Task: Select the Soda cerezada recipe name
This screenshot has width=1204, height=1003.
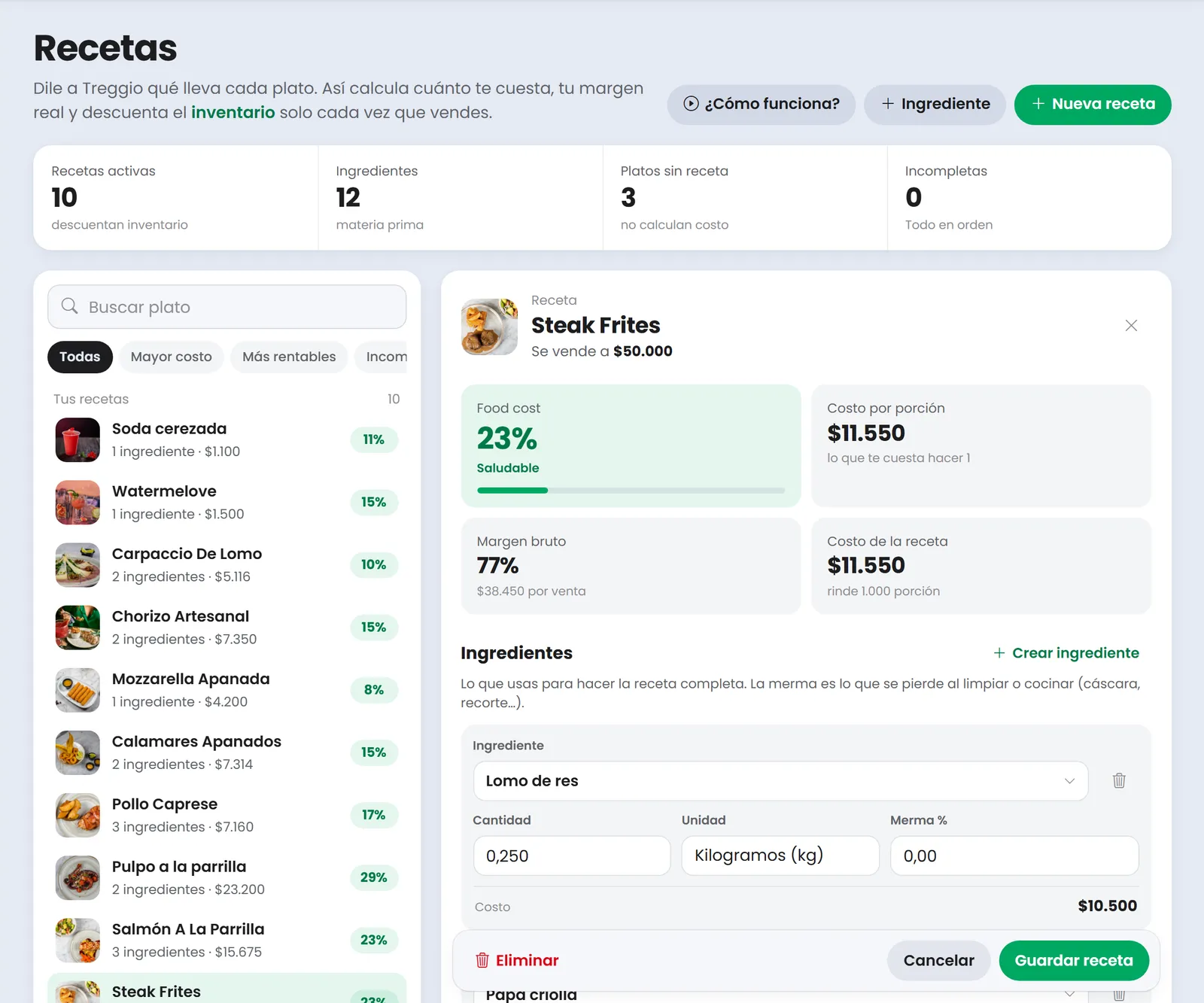Action: pos(169,428)
